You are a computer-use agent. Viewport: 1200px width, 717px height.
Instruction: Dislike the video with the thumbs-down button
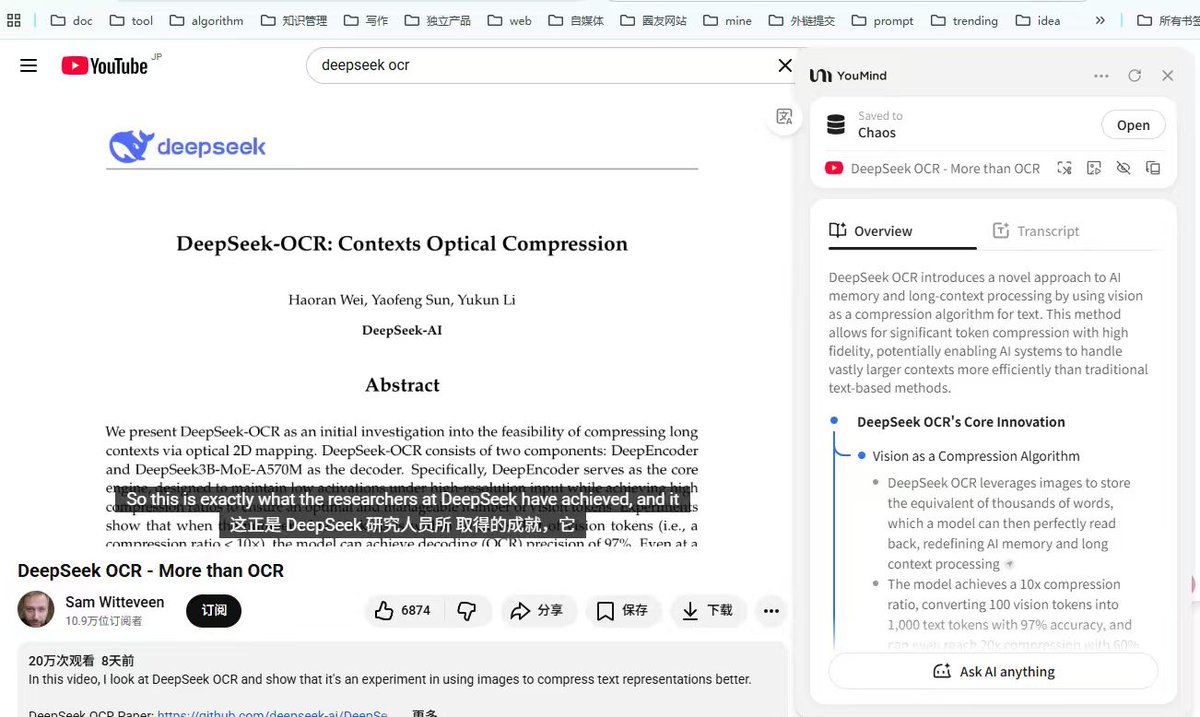coord(466,610)
